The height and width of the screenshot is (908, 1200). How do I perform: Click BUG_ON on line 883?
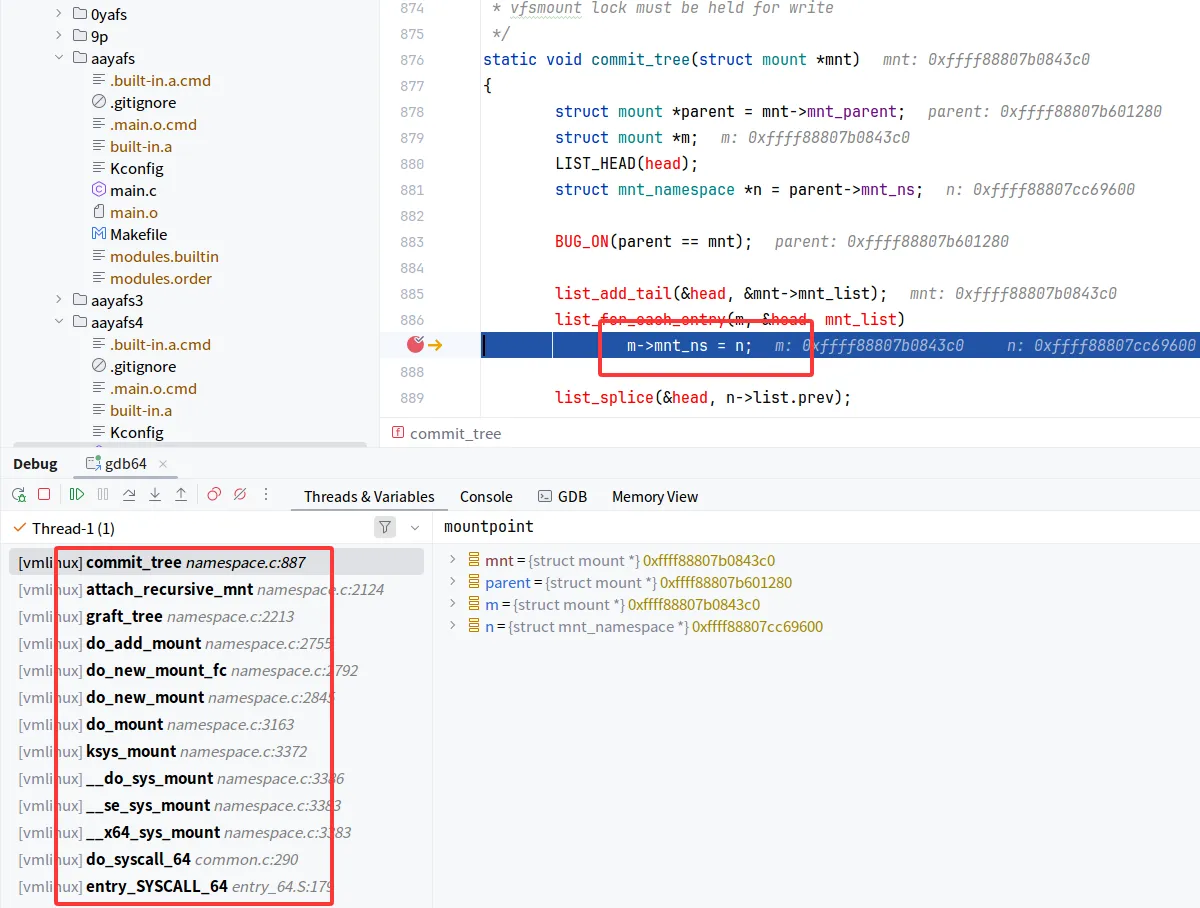(582, 241)
